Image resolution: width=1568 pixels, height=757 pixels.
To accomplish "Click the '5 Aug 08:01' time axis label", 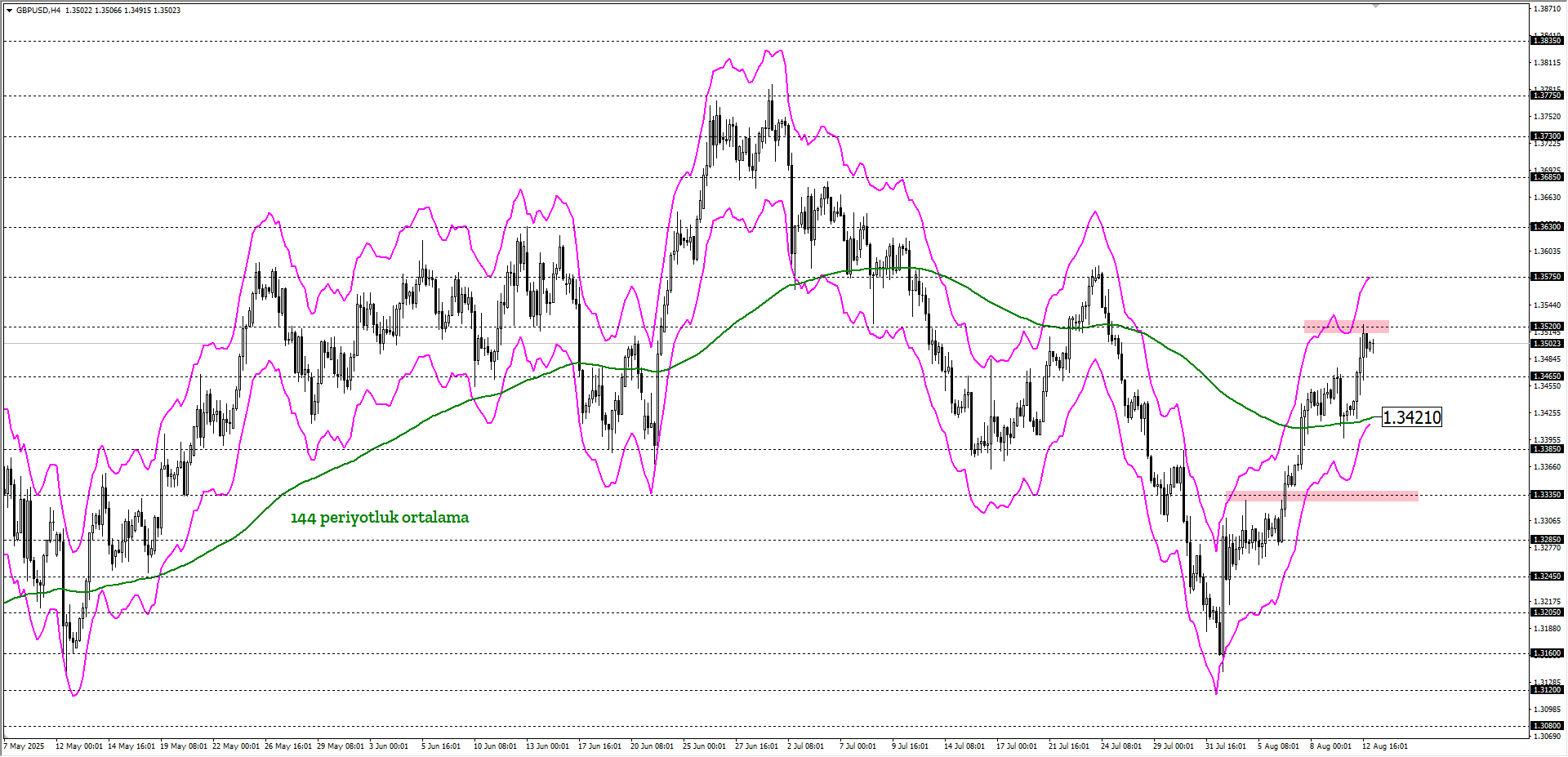I will click(1279, 746).
